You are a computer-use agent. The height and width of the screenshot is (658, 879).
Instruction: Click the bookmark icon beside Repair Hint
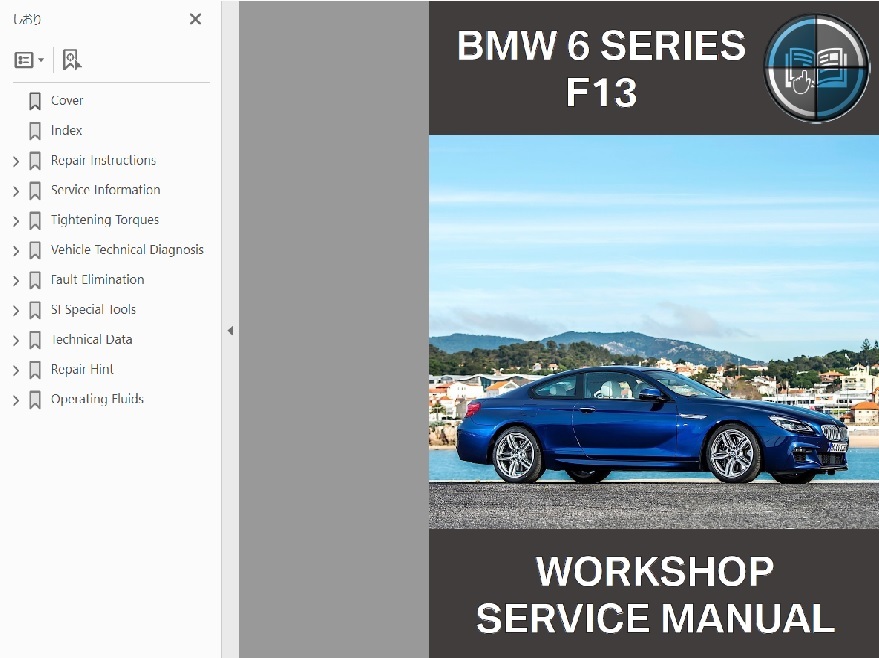click(35, 369)
